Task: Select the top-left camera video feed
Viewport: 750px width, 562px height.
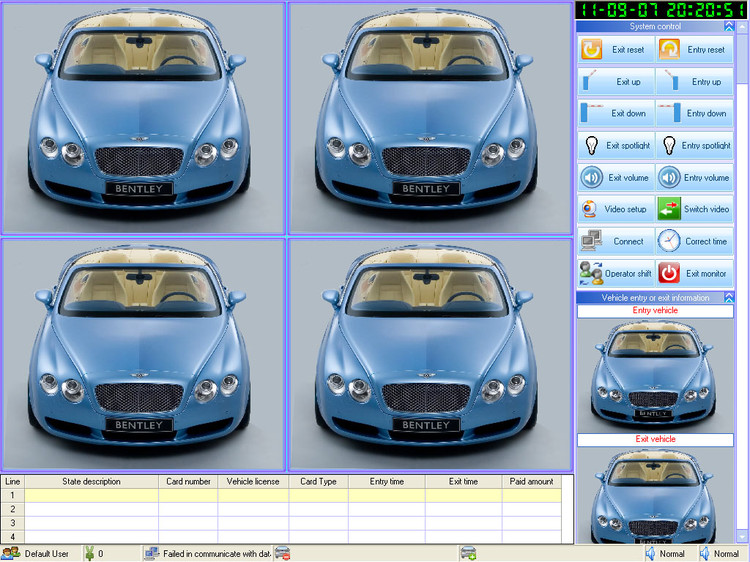Action: tap(143, 118)
